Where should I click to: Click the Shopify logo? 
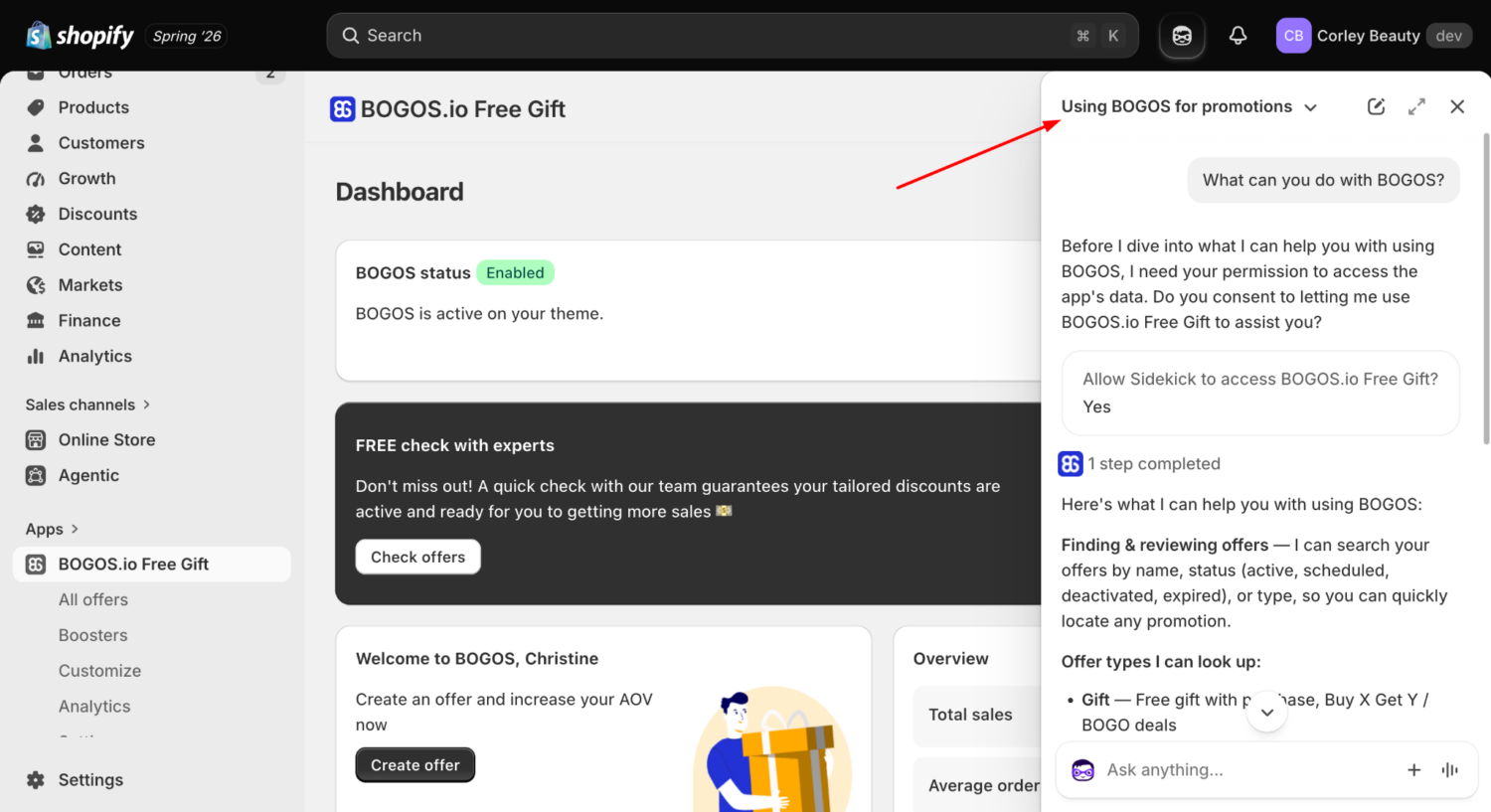[80, 36]
